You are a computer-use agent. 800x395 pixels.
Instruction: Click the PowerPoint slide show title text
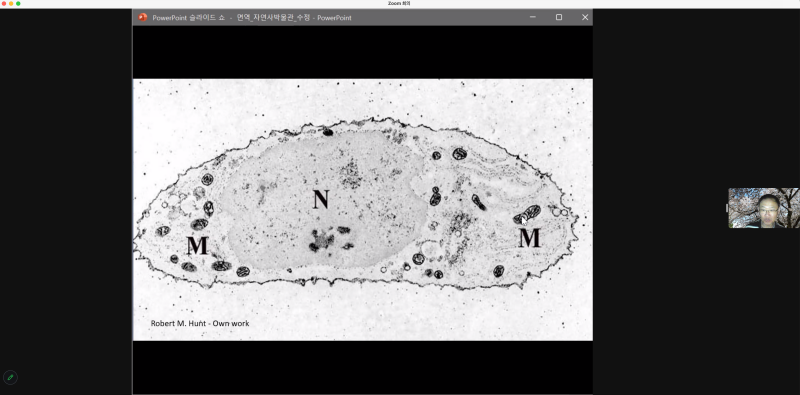tap(252, 18)
